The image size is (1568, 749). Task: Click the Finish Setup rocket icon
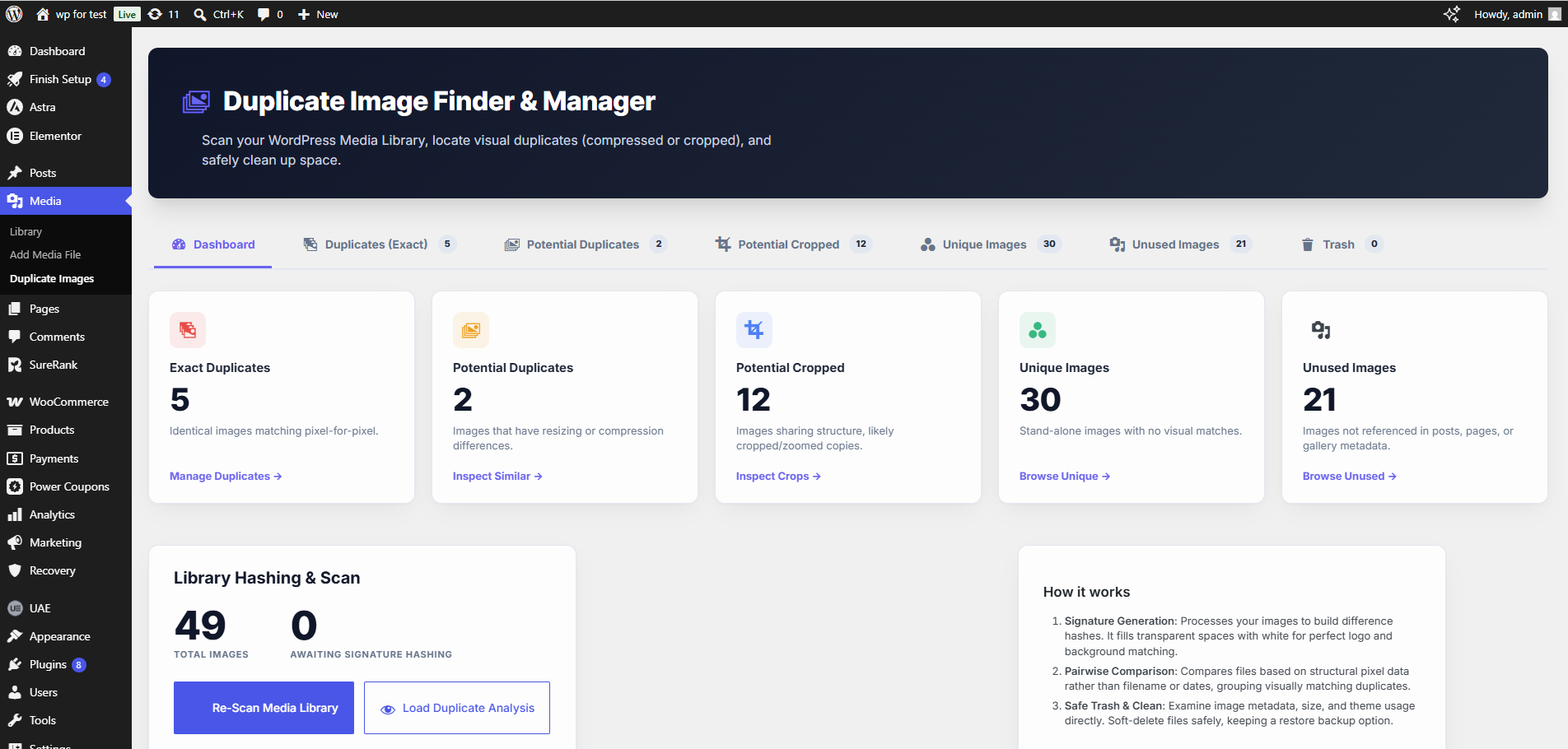tap(15, 79)
